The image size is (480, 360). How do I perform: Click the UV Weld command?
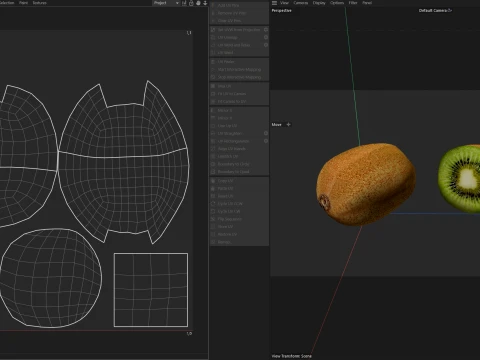tap(239, 53)
